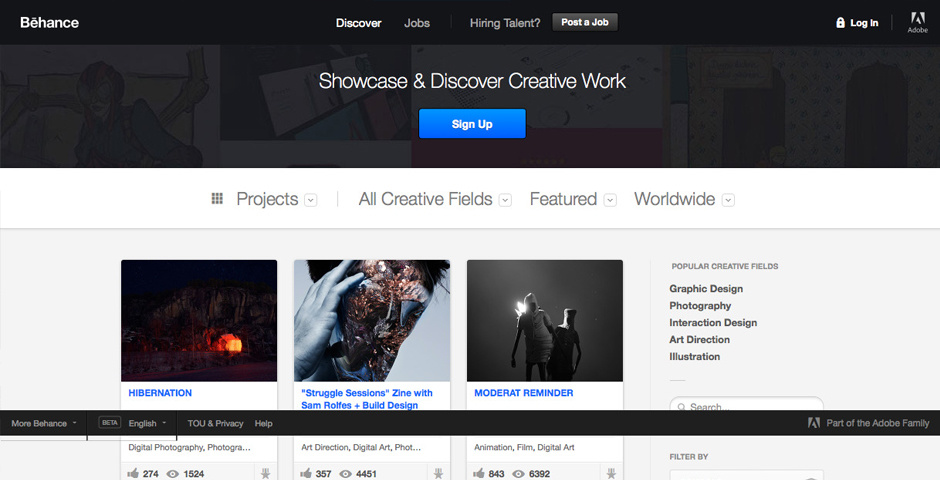The image size is (940, 480).
Task: Click the BETA badge in footer
Action: click(x=110, y=422)
